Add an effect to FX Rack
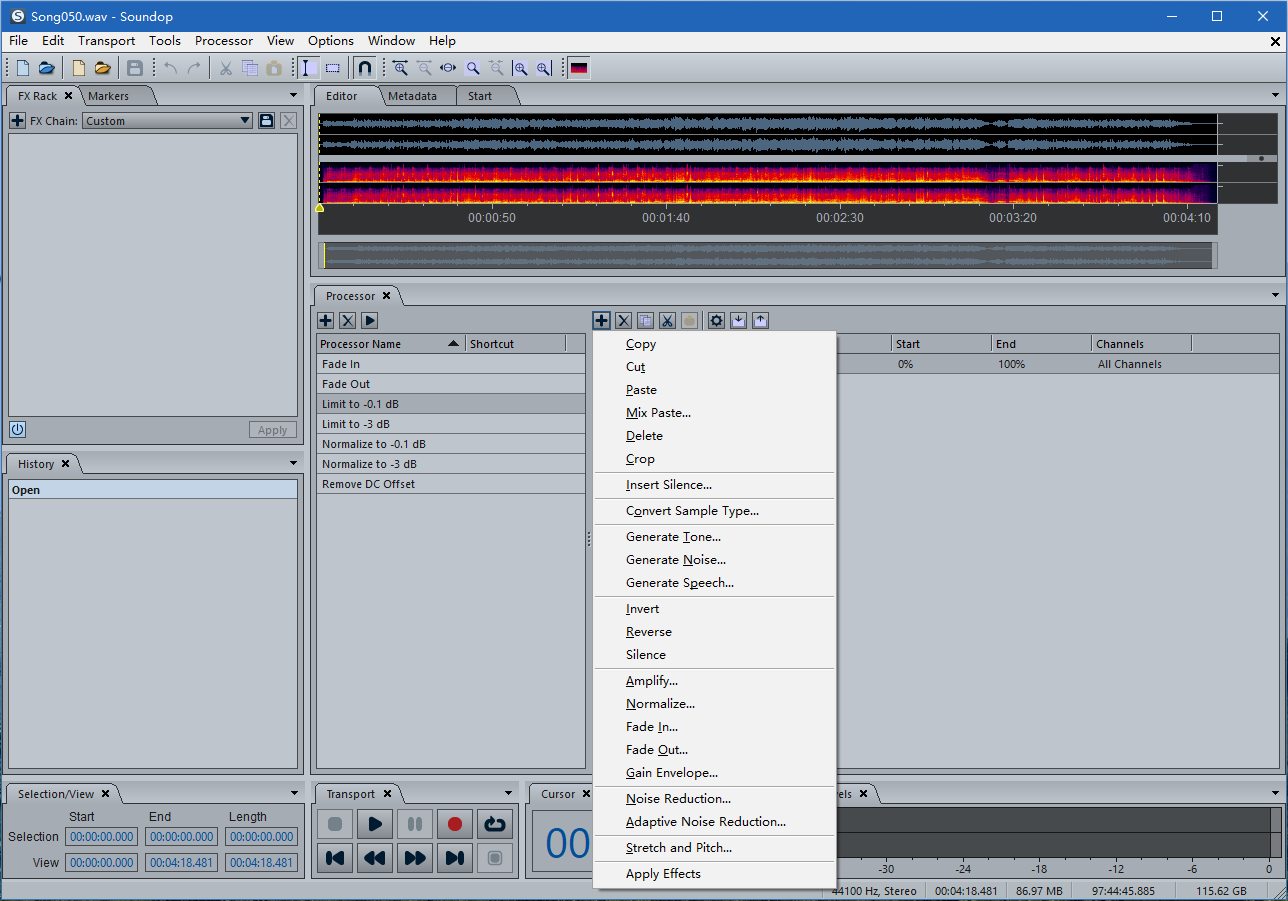Image resolution: width=1288 pixels, height=901 pixels. coord(17,121)
